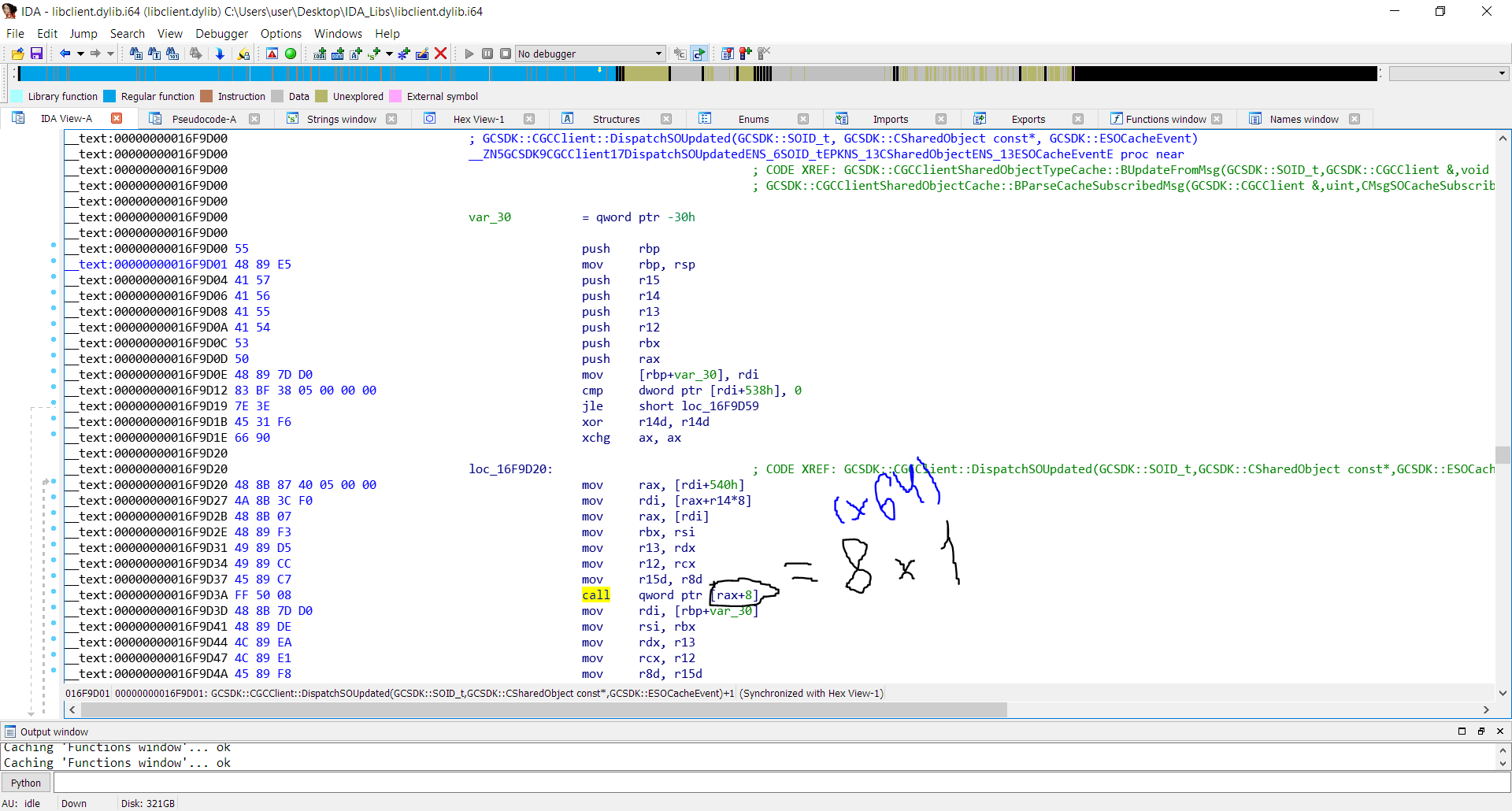This screenshot has width=1512, height=811.
Task: Open forward-history dropdown arrow
Action: pos(110,54)
